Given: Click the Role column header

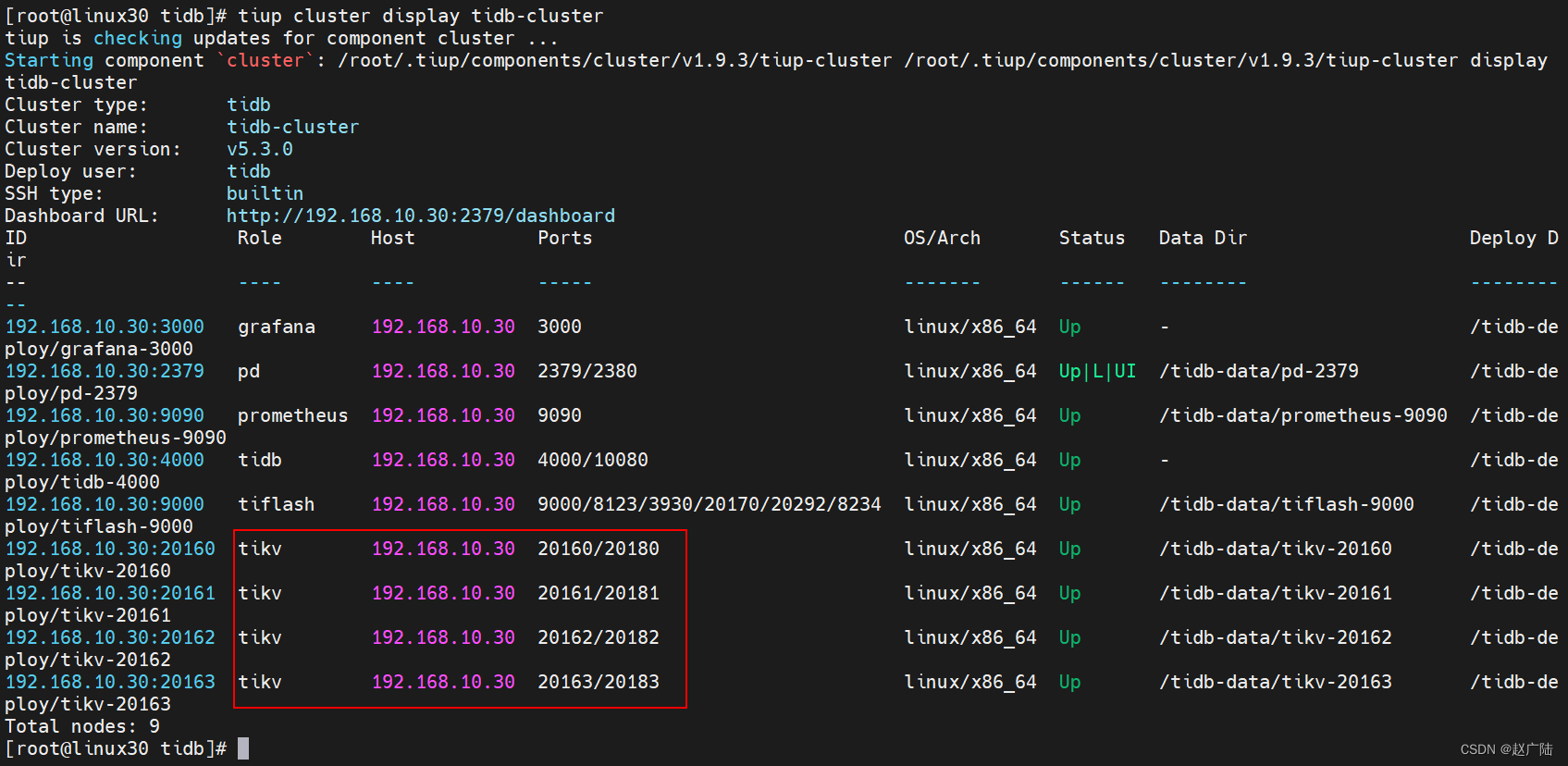Looking at the screenshot, I should [260, 238].
